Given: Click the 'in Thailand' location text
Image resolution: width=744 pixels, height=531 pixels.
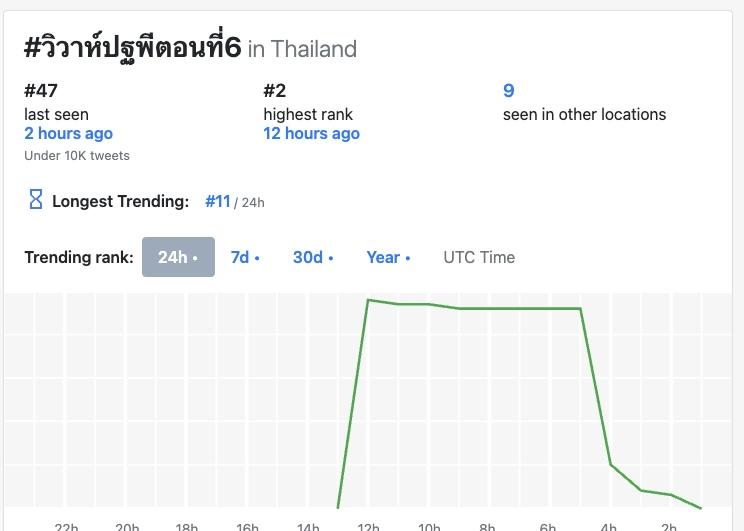Looking at the screenshot, I should pos(302,49).
